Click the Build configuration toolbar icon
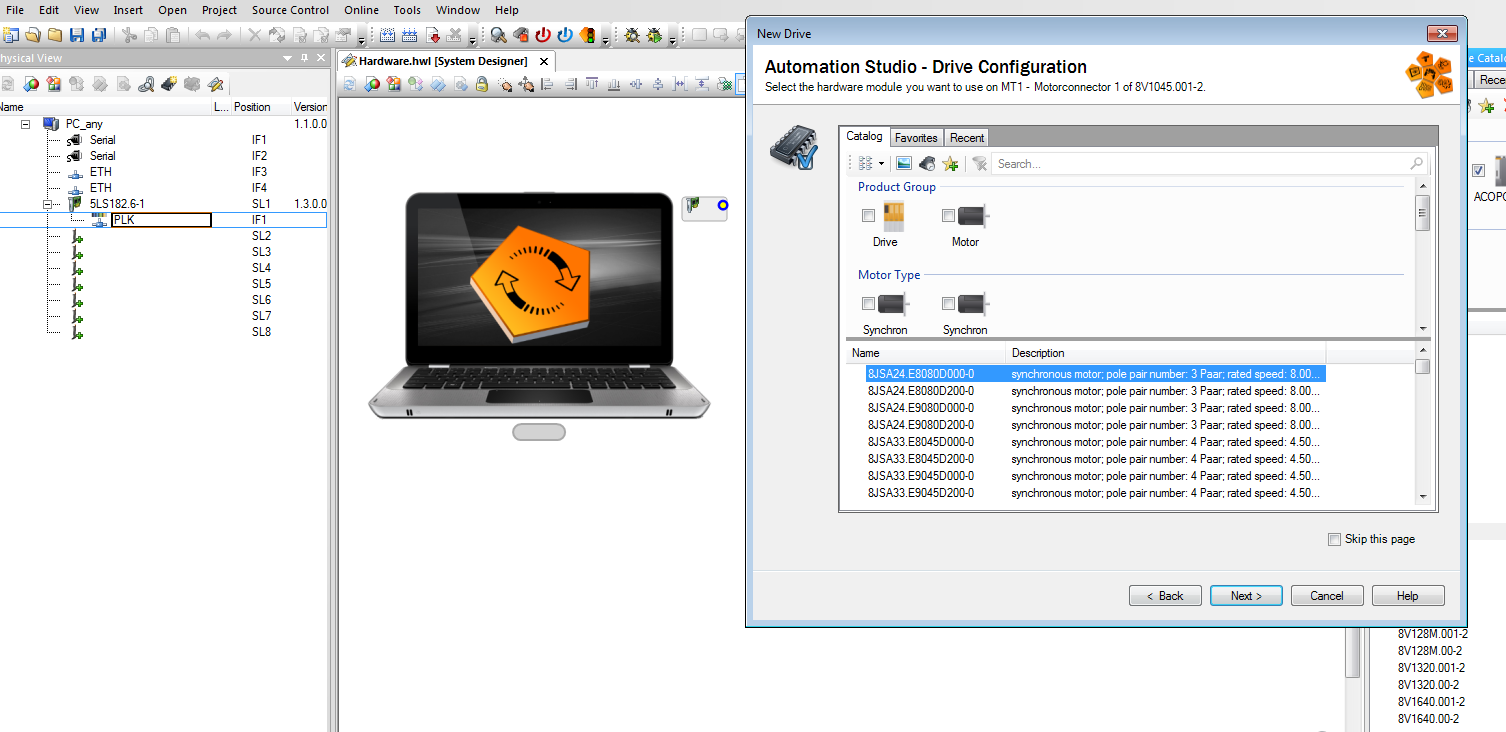 (389, 35)
